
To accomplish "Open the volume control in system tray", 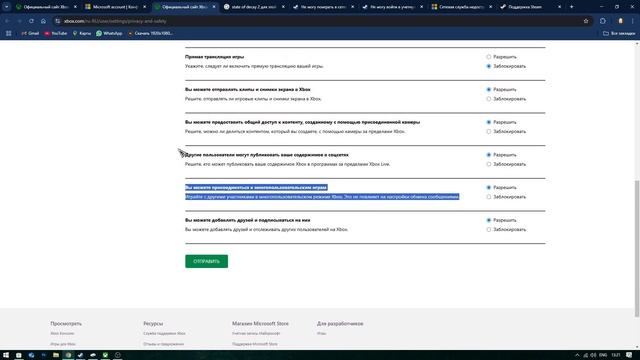I will [593, 355].
